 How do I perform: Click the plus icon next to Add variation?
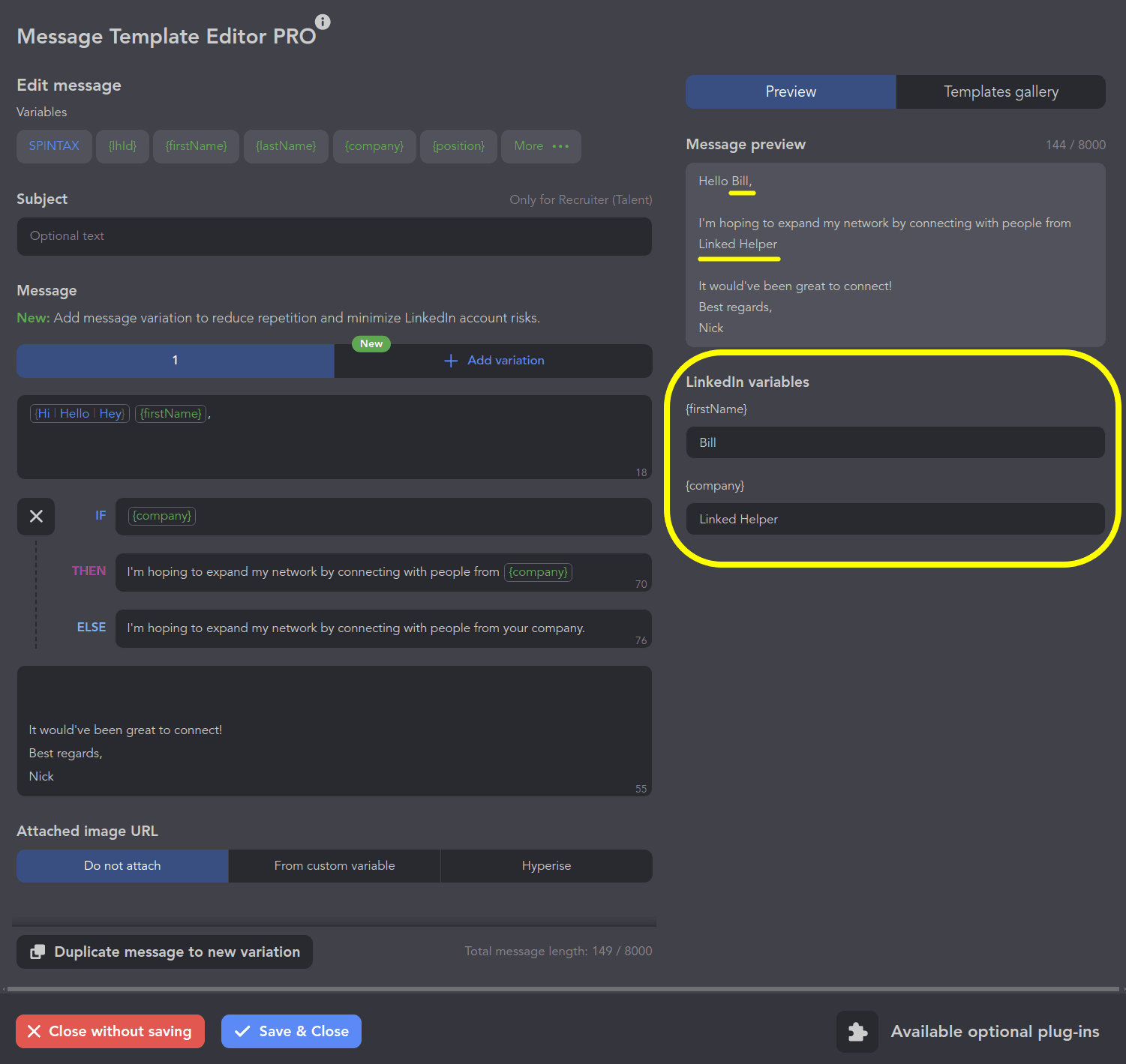tap(451, 361)
